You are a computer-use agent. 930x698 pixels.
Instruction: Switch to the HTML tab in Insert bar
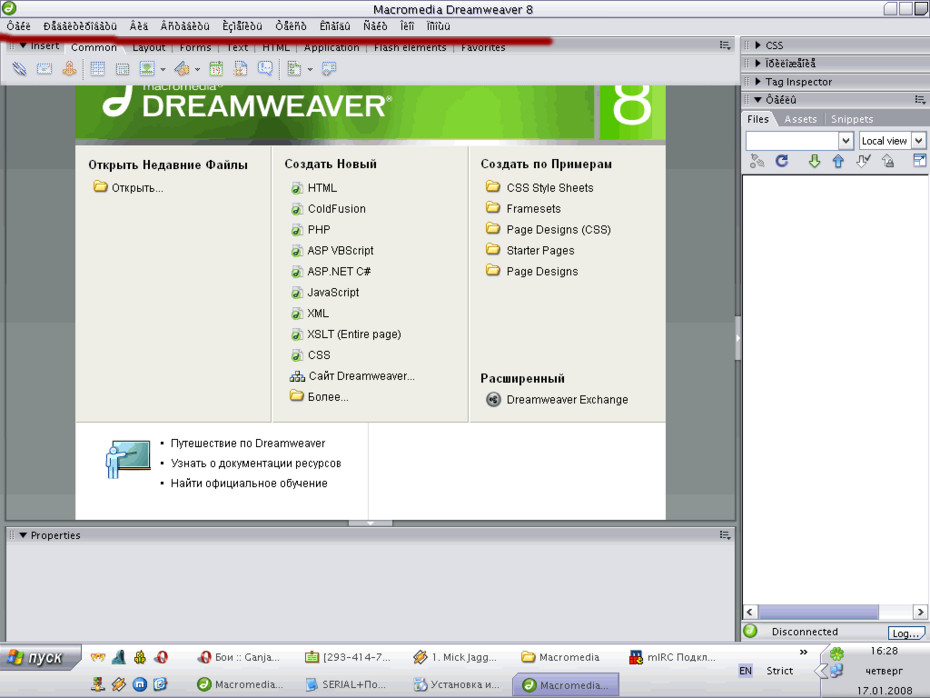[x=276, y=47]
